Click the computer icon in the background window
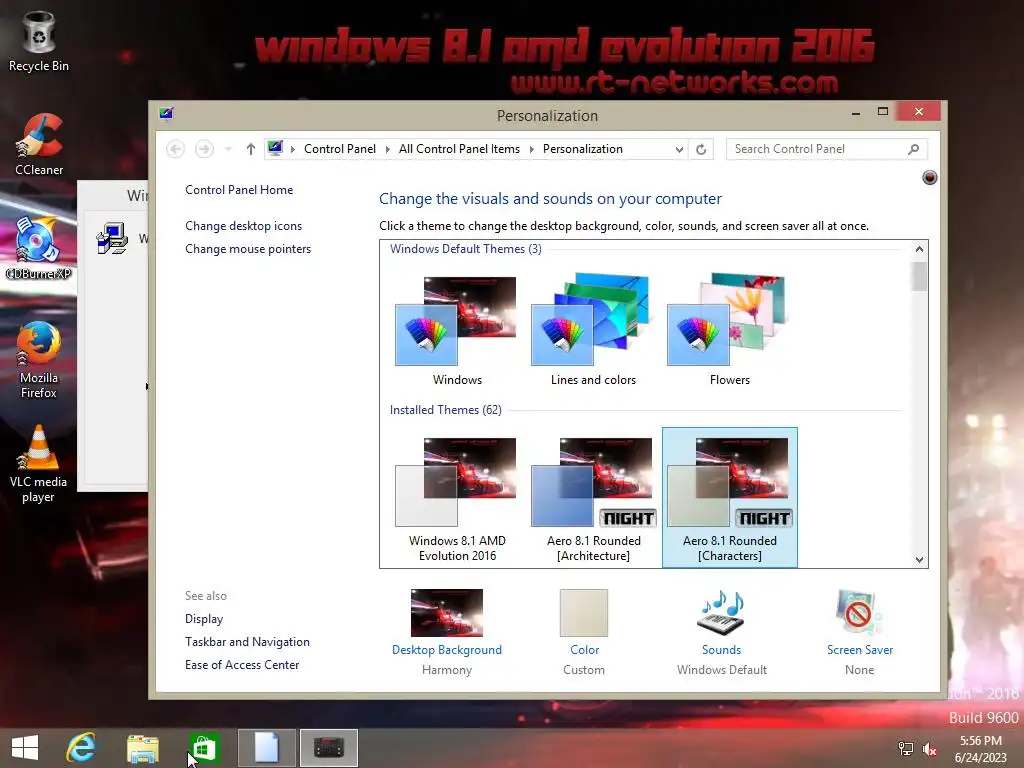Screen dimensions: 1024x768 [x=112, y=238]
